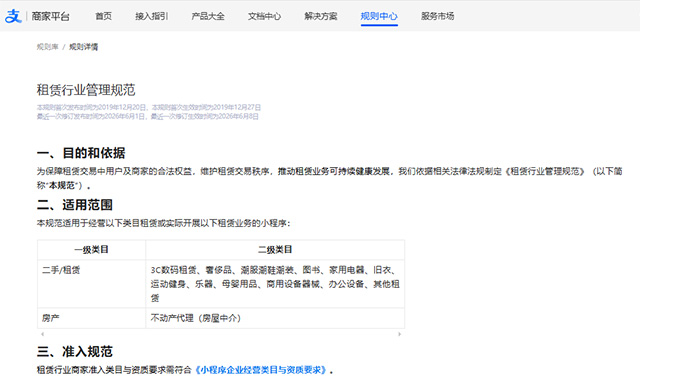
Task: Click latest revision date line 2026年6月1日
Action: [x=147, y=116]
